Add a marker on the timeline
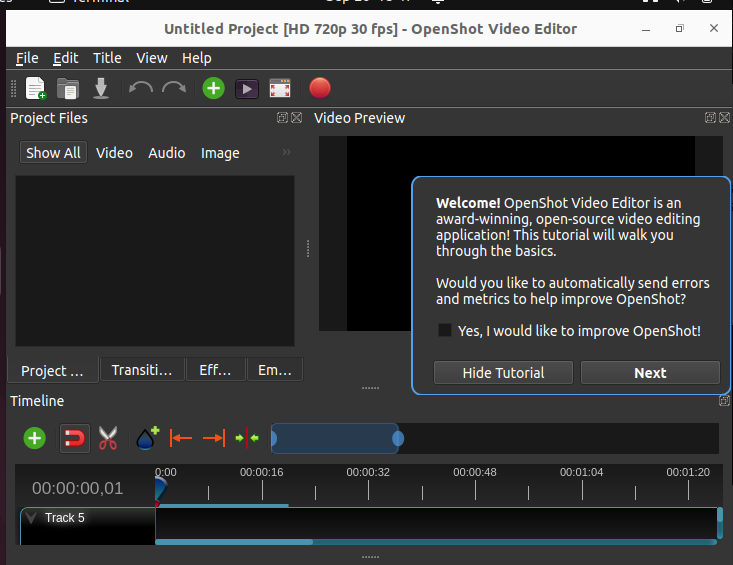 tap(147, 438)
